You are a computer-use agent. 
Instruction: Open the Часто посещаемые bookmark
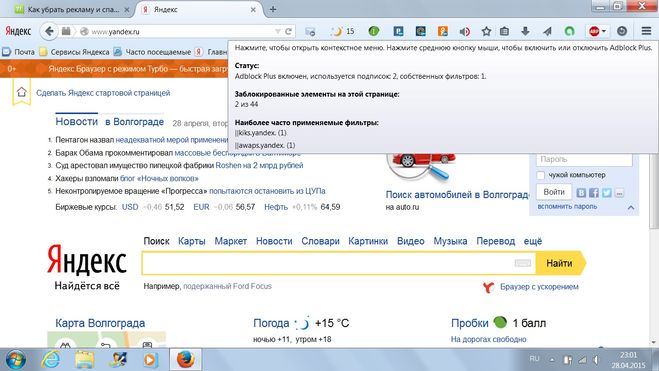pyautogui.click(x=152, y=52)
